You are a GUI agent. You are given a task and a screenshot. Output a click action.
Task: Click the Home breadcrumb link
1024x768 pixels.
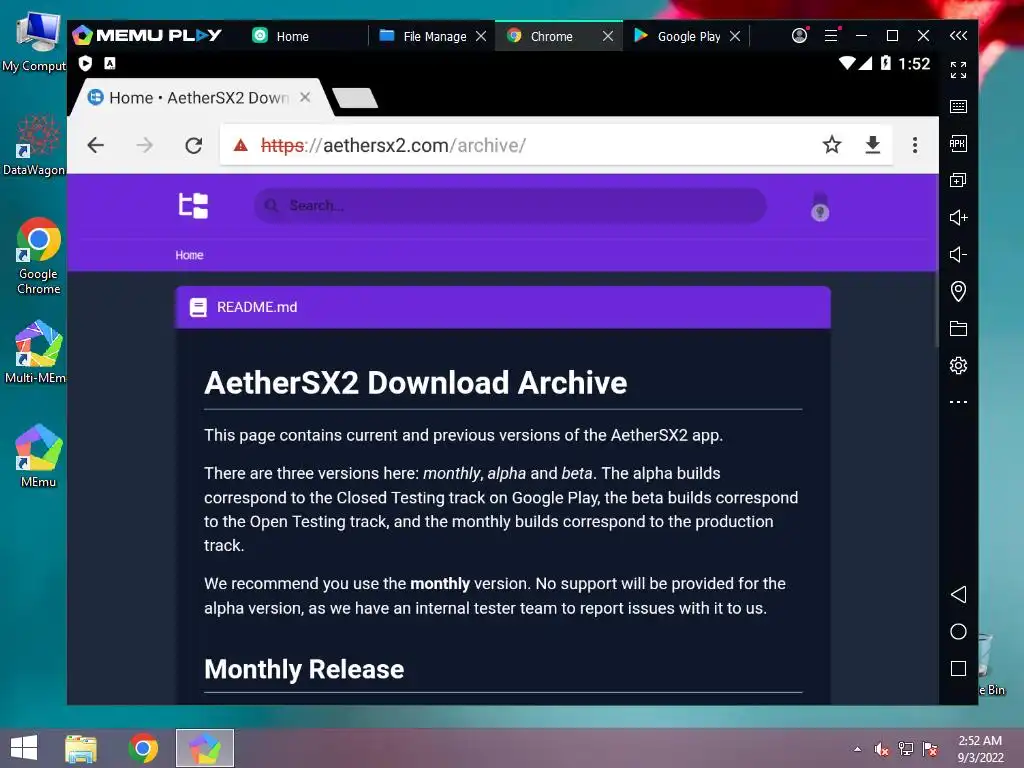[x=189, y=255]
